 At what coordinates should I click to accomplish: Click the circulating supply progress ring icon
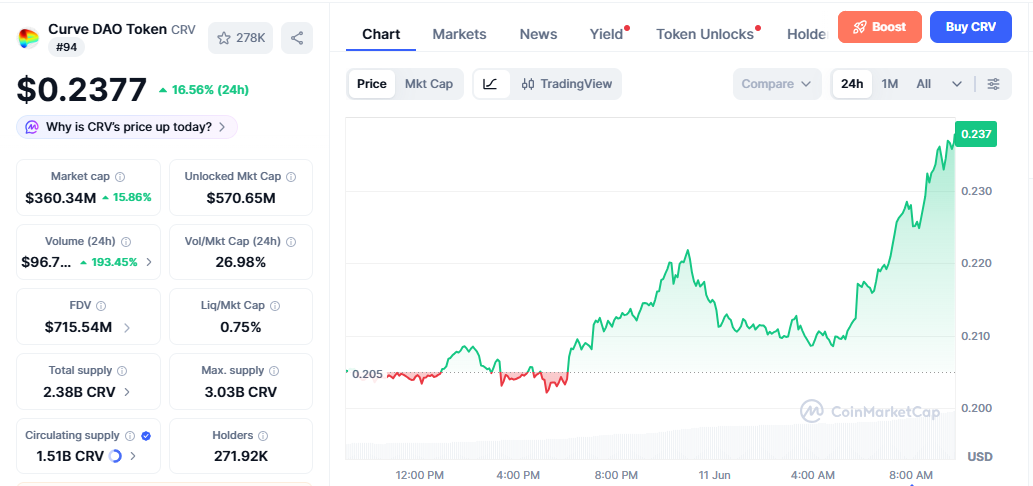coord(115,456)
